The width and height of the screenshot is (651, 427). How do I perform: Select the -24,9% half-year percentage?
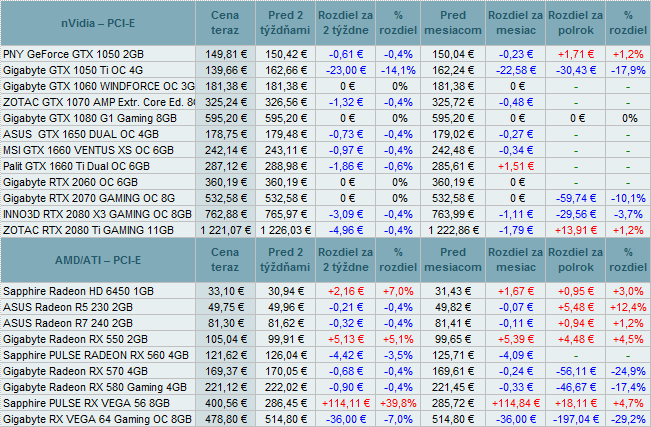pyautogui.click(x=628, y=371)
